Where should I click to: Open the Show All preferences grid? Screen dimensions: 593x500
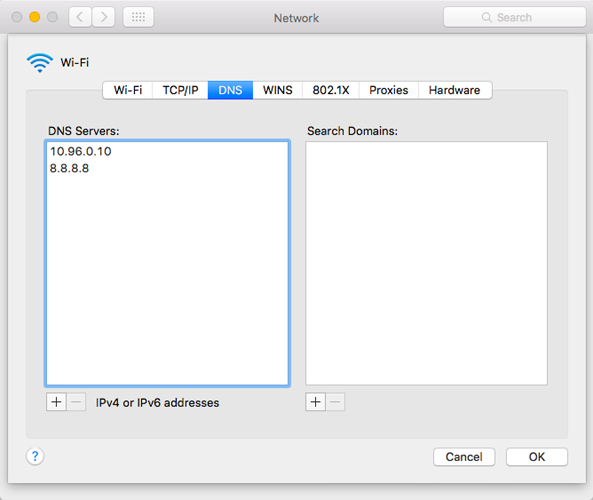point(138,17)
